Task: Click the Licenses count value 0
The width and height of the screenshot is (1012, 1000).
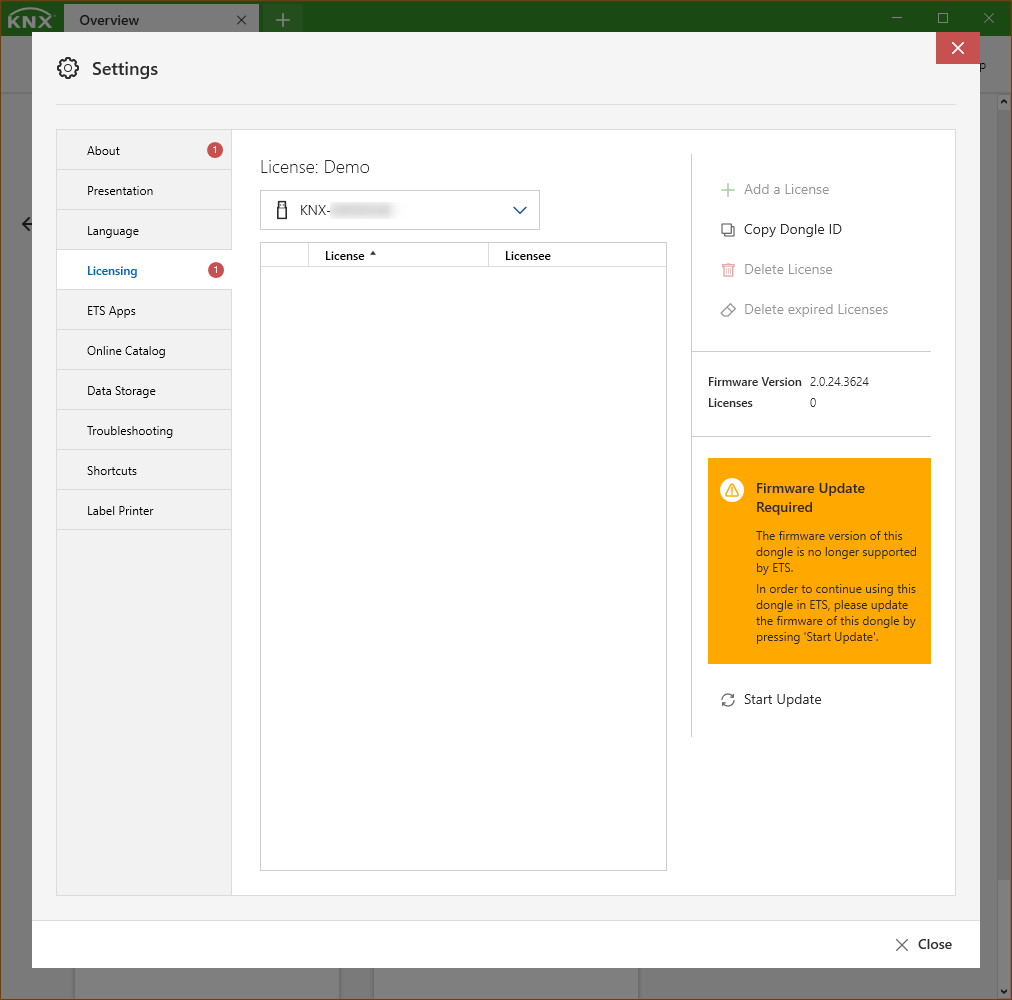Action: (813, 403)
